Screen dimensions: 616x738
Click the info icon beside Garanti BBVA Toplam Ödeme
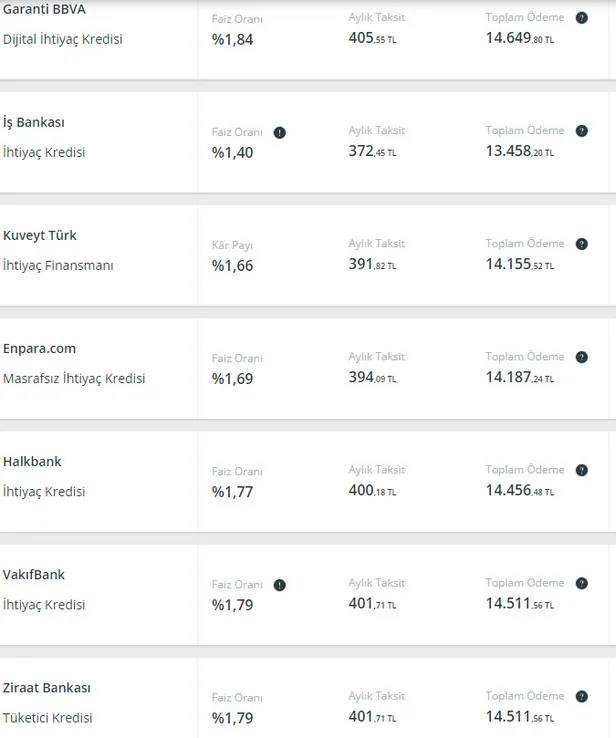click(x=581, y=18)
